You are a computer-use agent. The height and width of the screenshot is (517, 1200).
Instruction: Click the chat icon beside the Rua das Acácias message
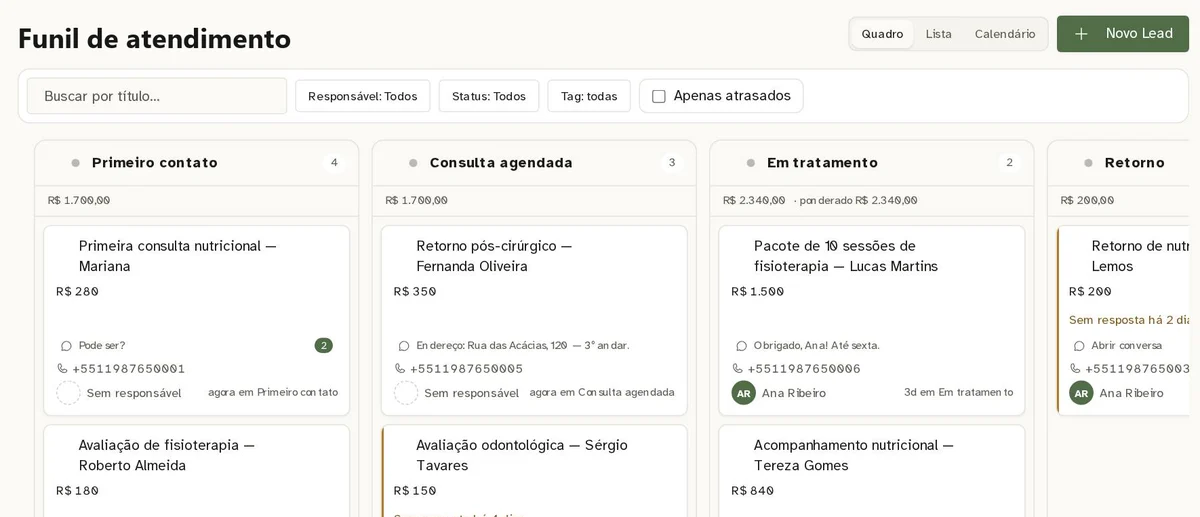click(x=404, y=346)
